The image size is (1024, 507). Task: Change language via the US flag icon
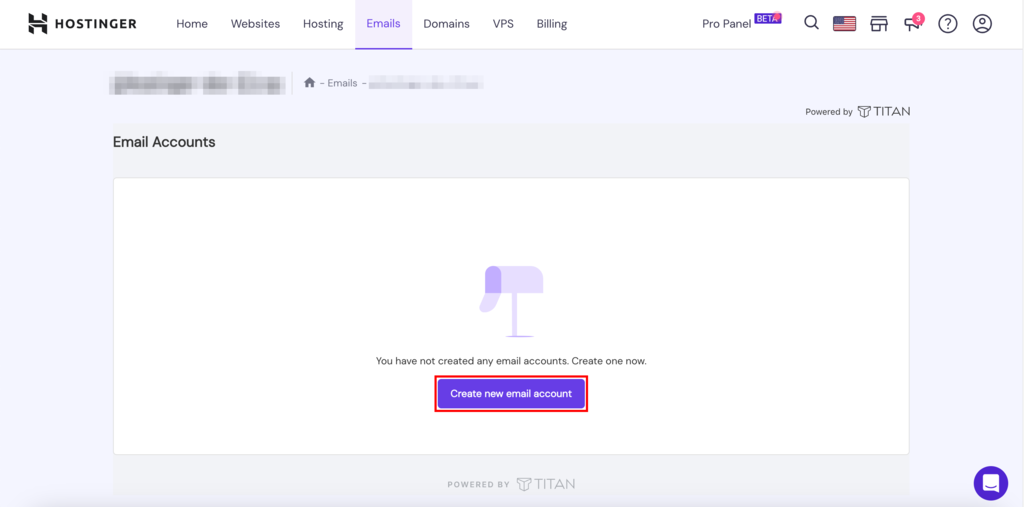pyautogui.click(x=844, y=23)
